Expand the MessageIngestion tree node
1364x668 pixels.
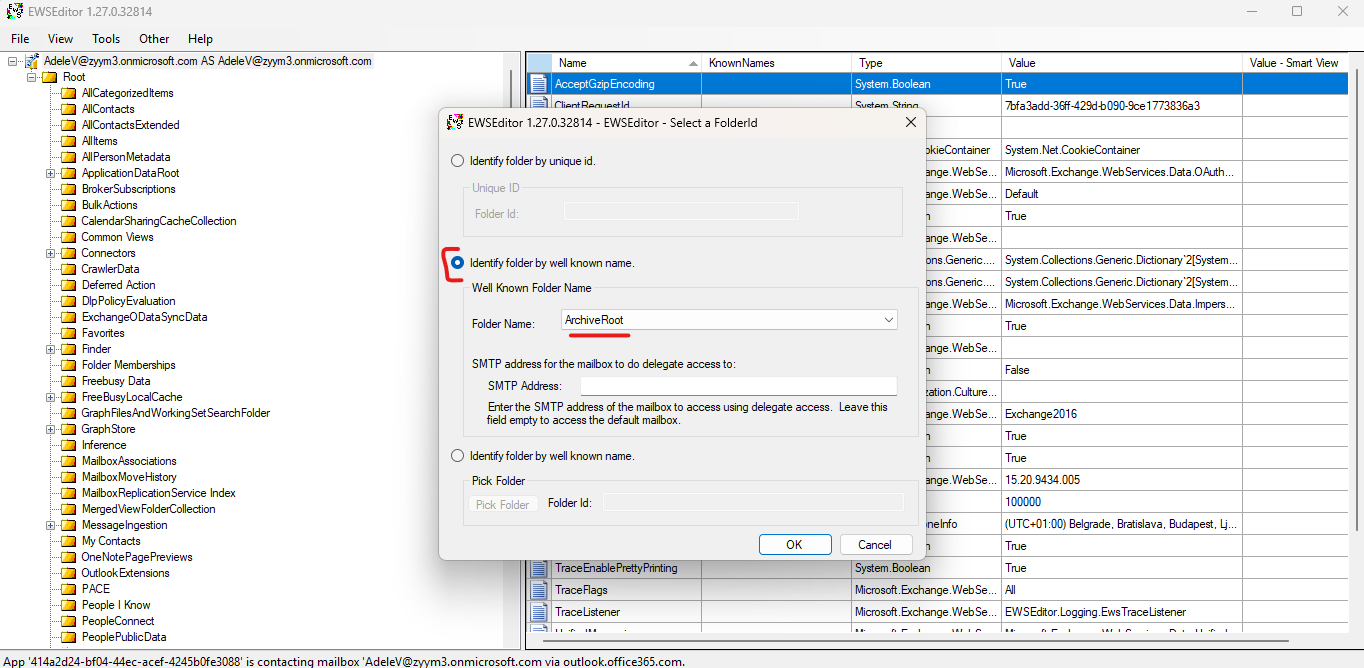point(50,525)
